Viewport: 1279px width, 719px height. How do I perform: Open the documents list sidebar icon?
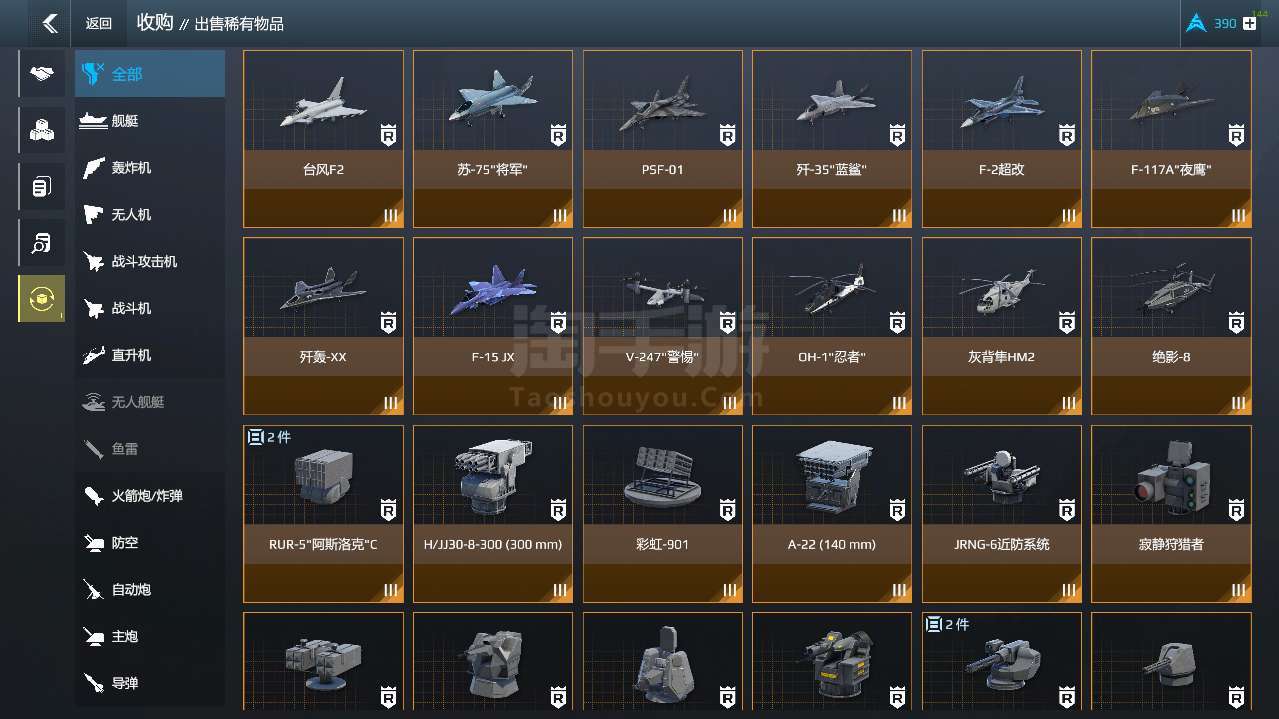[x=41, y=186]
